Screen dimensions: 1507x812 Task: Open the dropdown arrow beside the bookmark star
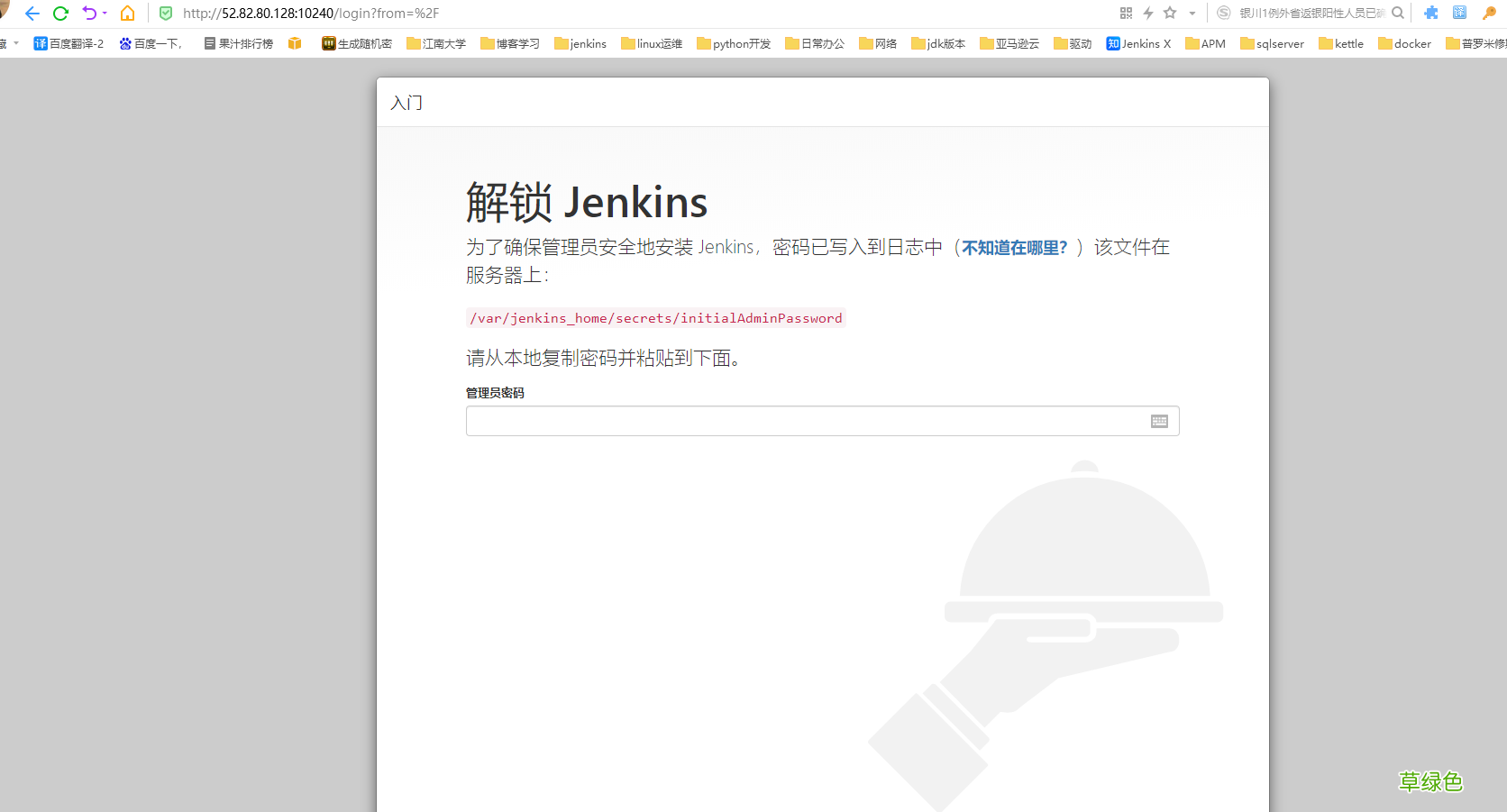[1192, 14]
